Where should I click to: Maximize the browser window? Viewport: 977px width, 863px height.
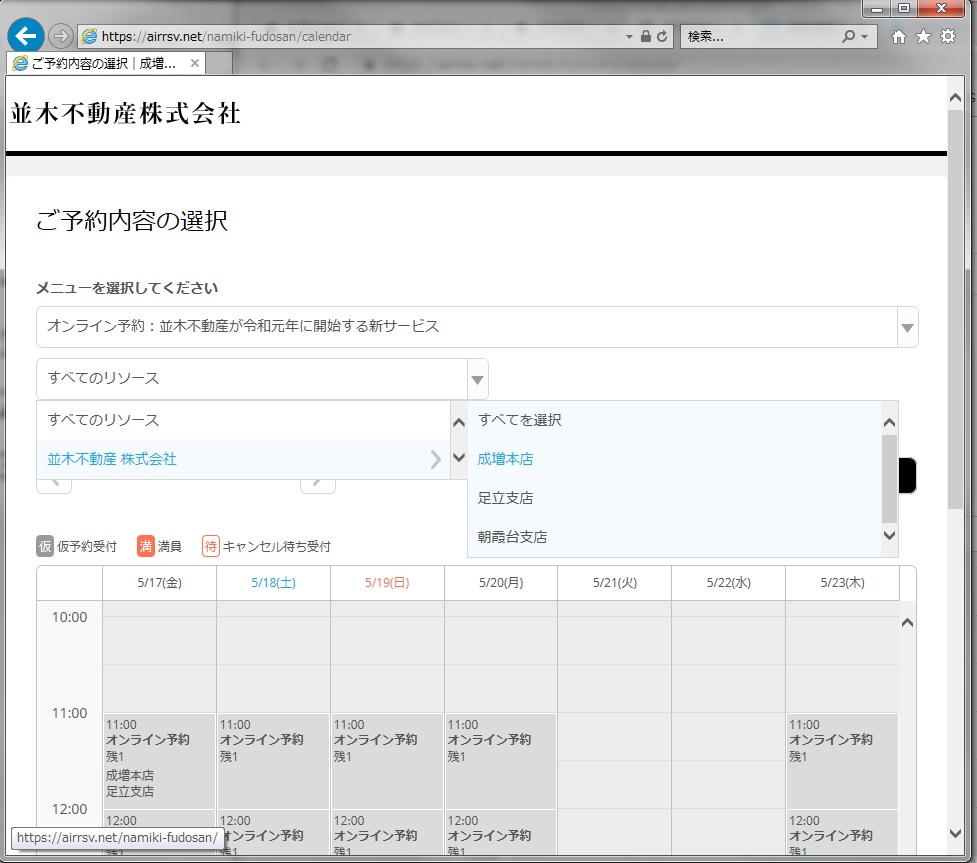(x=903, y=8)
